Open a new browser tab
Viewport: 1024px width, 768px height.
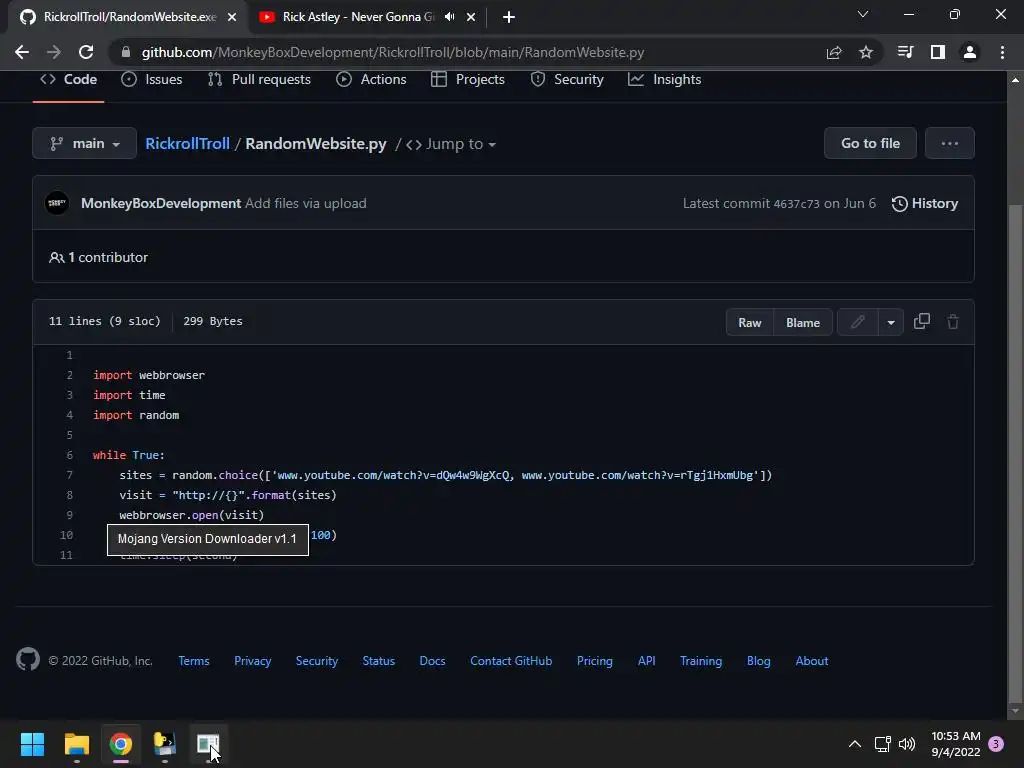tap(509, 17)
